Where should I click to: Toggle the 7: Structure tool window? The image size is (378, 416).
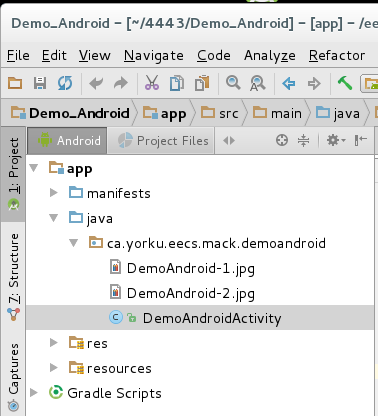13,277
